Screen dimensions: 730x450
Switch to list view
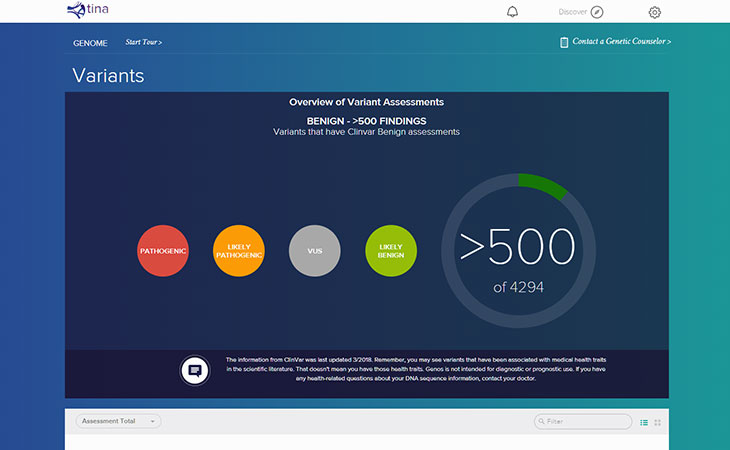click(x=643, y=422)
